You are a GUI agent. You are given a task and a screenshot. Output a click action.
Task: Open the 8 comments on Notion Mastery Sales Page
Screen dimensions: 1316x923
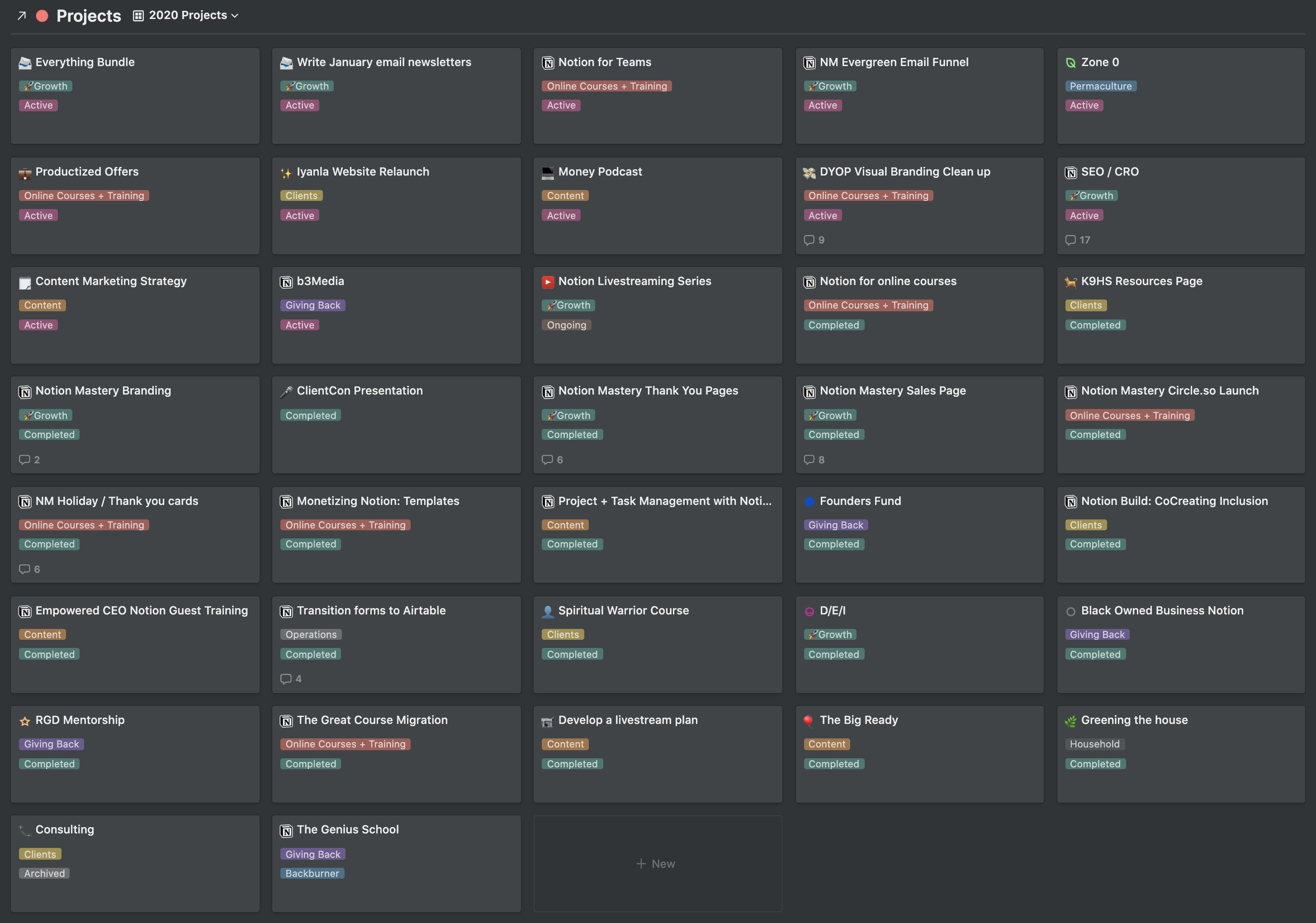[814, 460]
